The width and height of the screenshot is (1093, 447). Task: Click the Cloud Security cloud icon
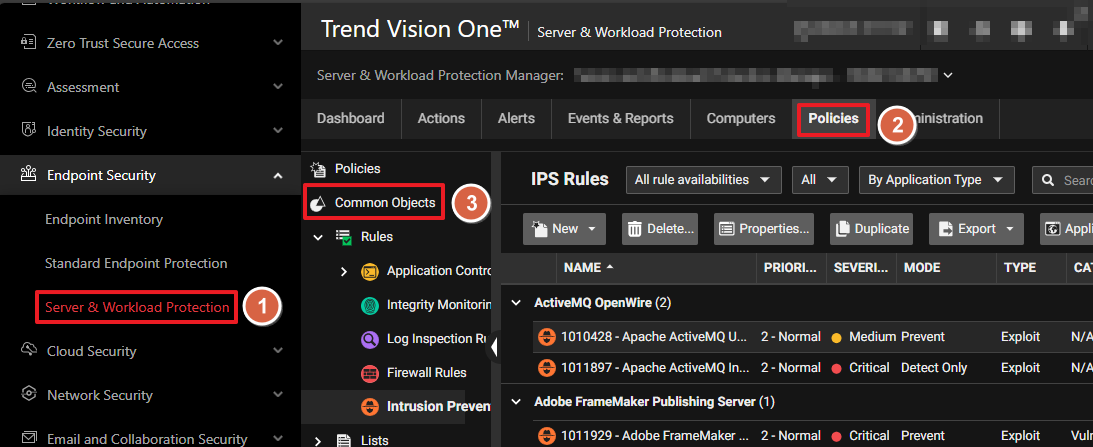tap(29, 351)
